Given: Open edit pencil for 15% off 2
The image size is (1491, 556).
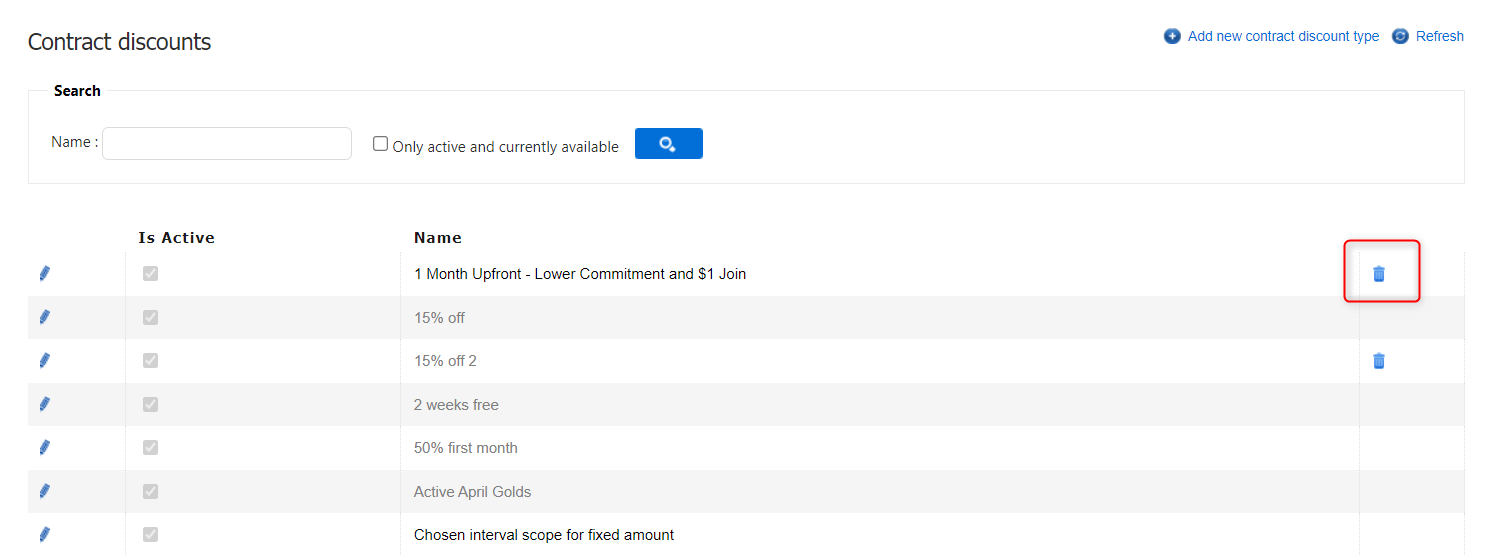Looking at the screenshot, I should point(44,361).
